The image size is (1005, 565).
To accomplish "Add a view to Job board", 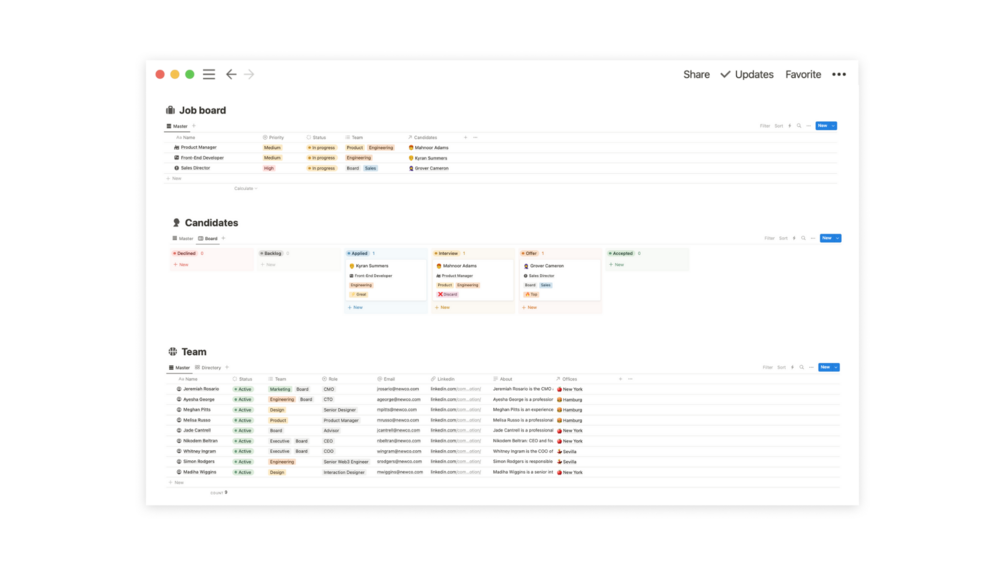I will click(x=194, y=126).
